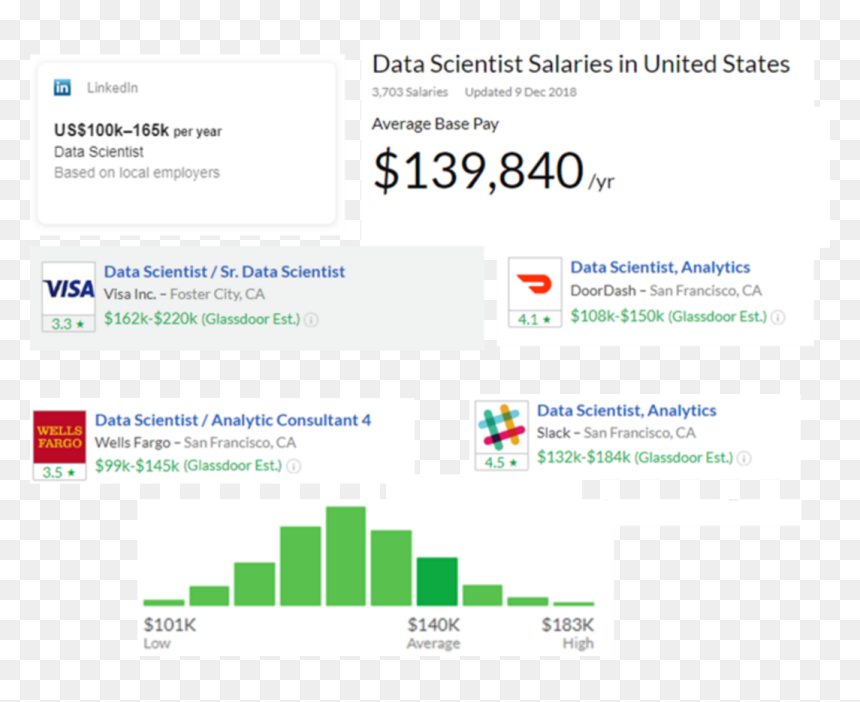The width and height of the screenshot is (860, 702).
Task: Click the $132k-$184k Glassdoor estimate
Action: click(635, 457)
